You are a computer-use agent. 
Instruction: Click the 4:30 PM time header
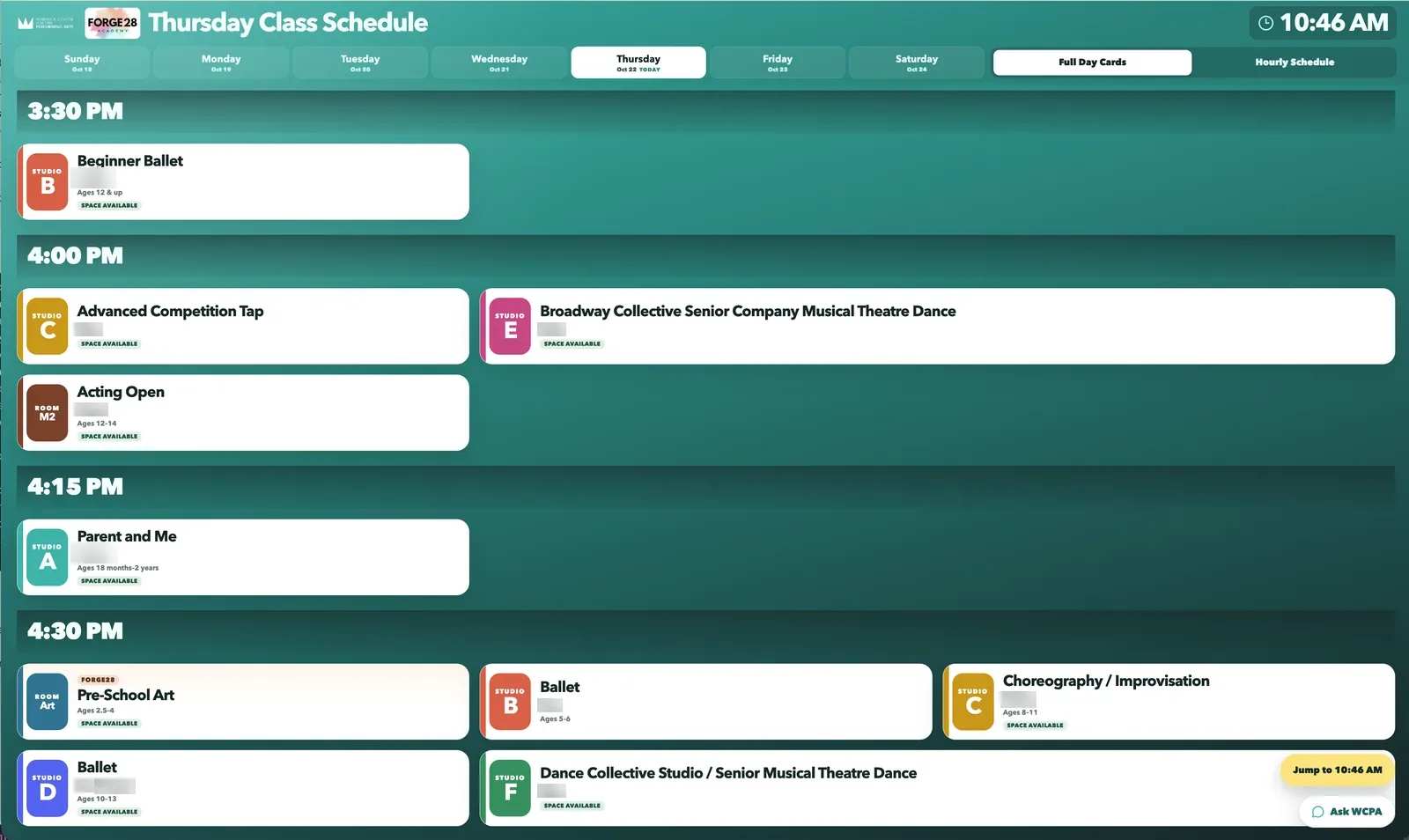click(x=75, y=631)
